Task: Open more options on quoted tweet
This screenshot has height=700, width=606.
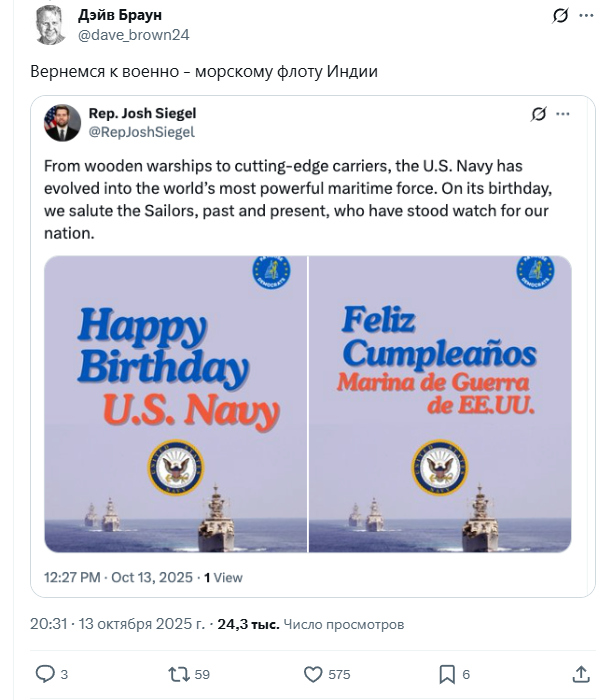Action: pos(568,114)
